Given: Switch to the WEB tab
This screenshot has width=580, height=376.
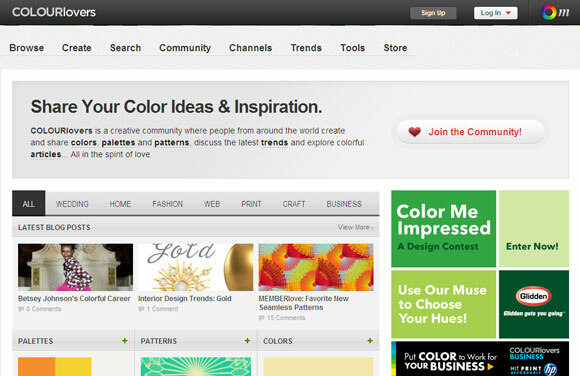Looking at the screenshot, I should pyautogui.click(x=212, y=204).
